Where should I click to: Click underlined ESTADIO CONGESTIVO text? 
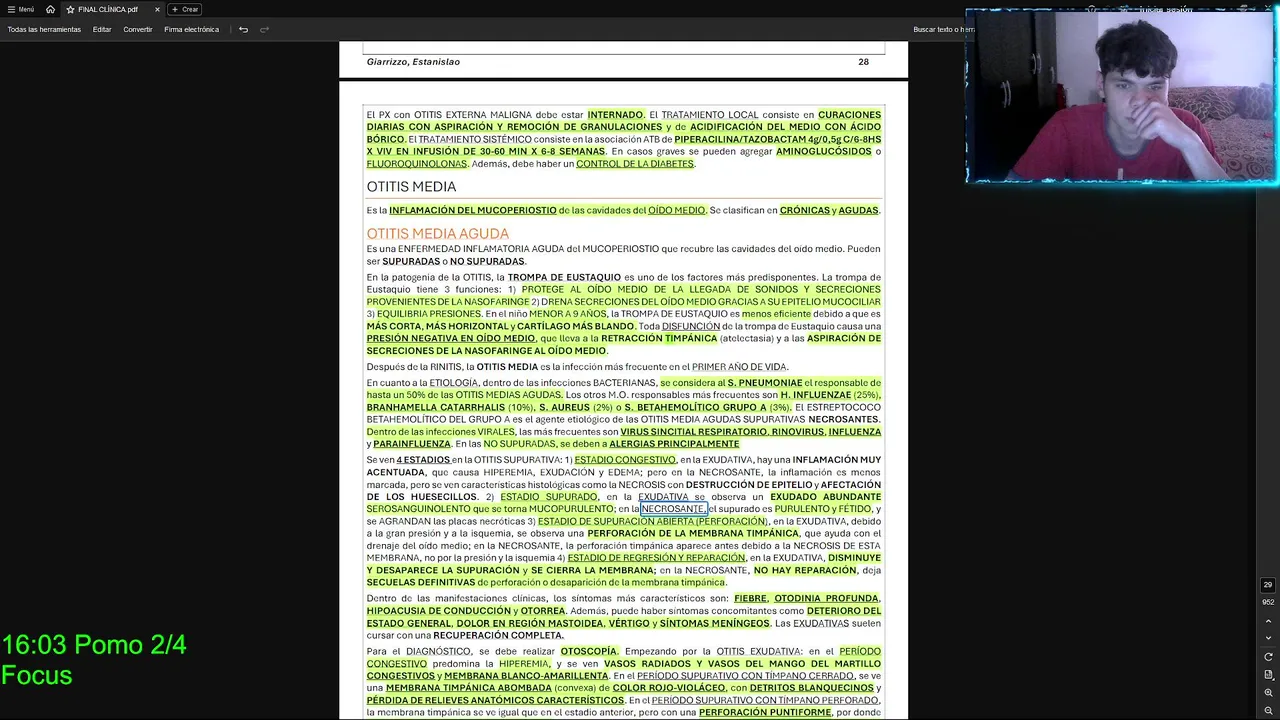tap(625, 460)
